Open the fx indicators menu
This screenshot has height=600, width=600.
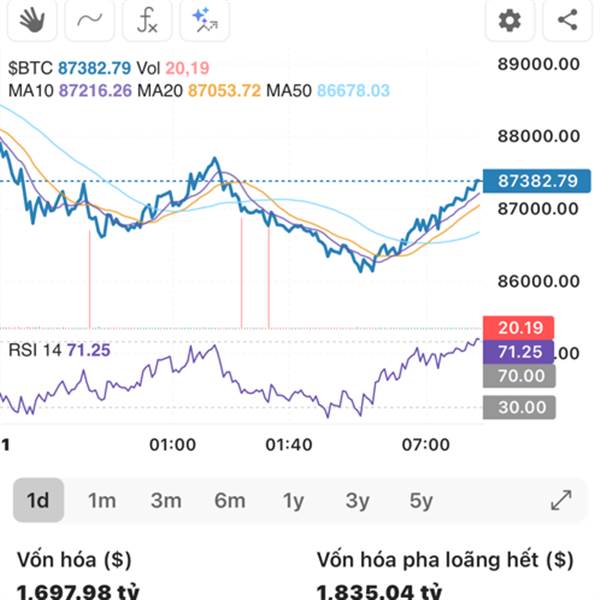pyautogui.click(x=147, y=19)
